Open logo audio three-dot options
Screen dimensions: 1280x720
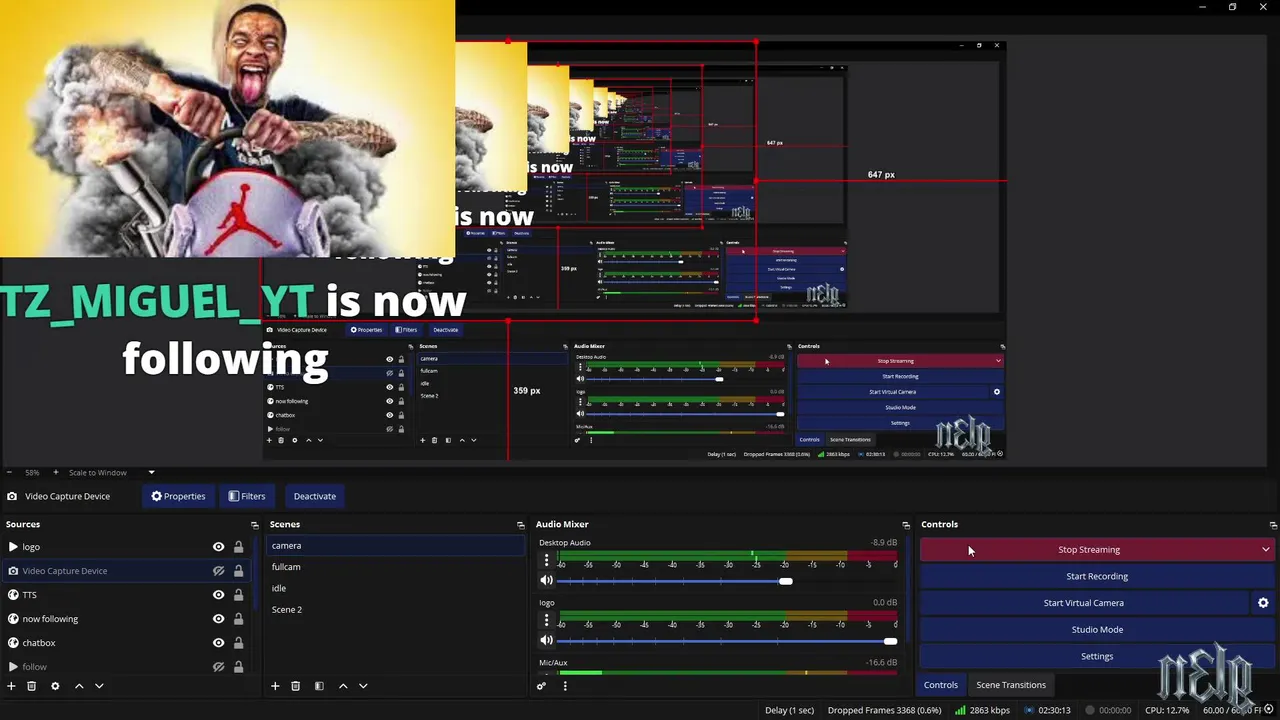click(546, 622)
